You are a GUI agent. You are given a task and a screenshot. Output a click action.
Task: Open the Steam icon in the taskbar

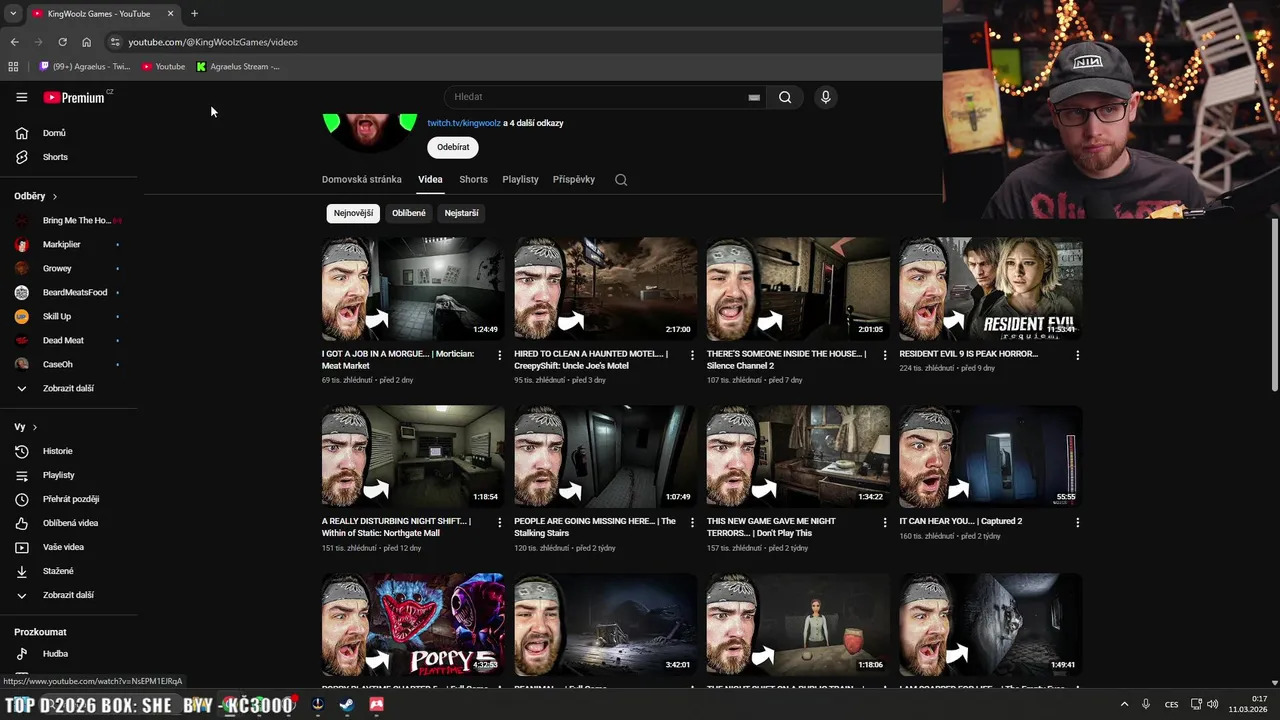[x=346, y=705]
